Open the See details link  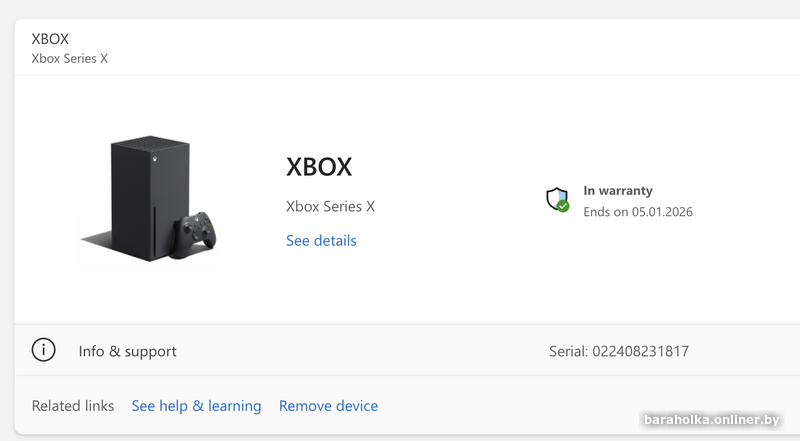[x=321, y=240]
